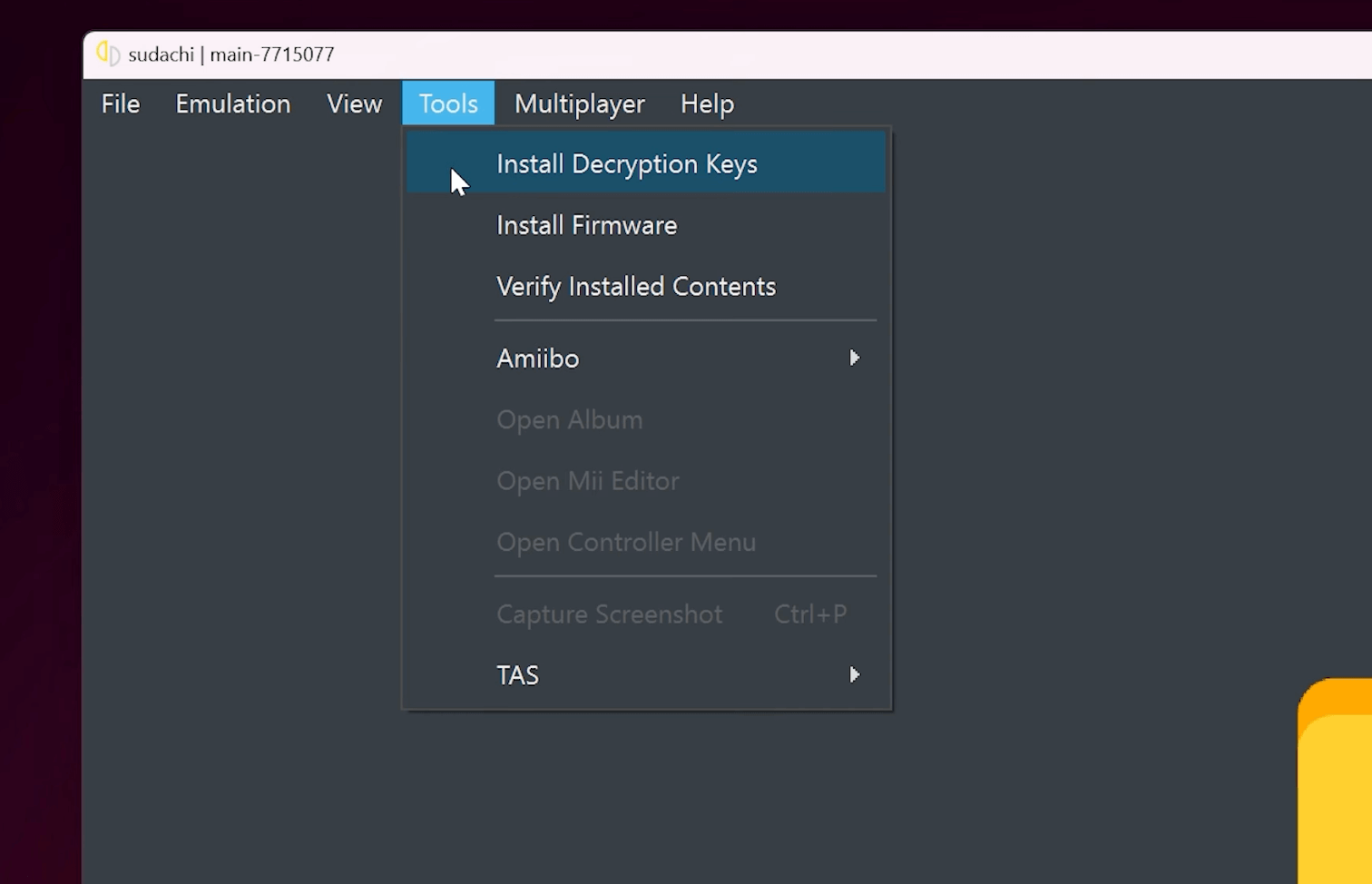The height and width of the screenshot is (884, 1372).
Task: Open the View menu
Action: point(354,103)
